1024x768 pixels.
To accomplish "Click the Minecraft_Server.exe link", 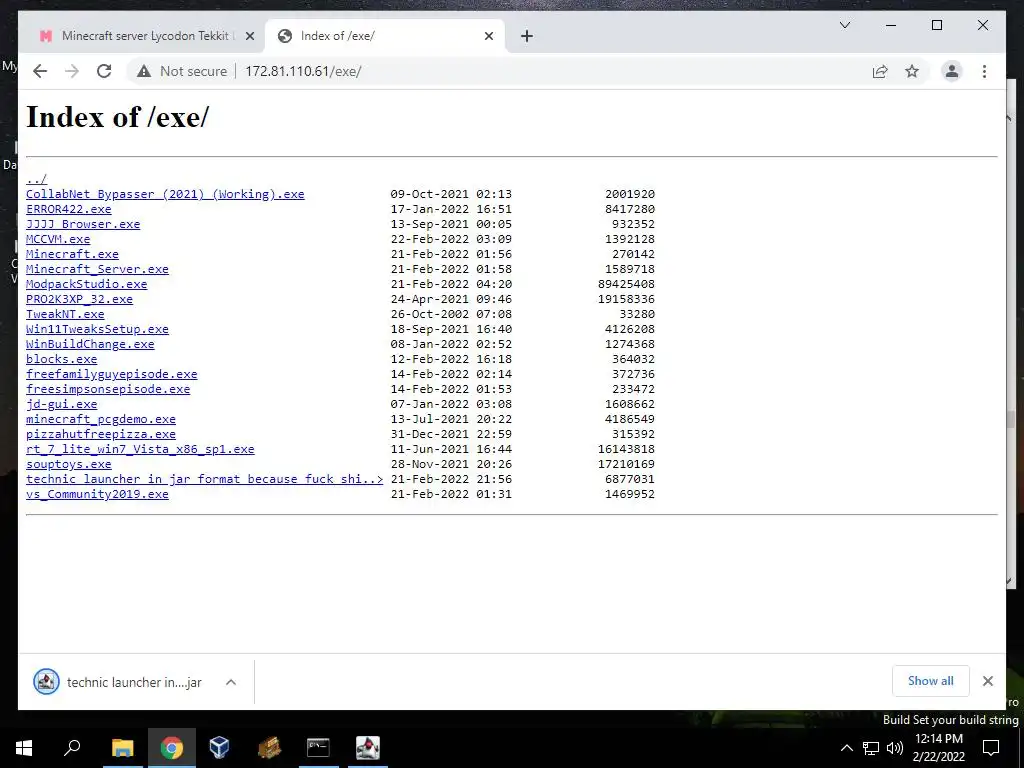I will 97,269.
